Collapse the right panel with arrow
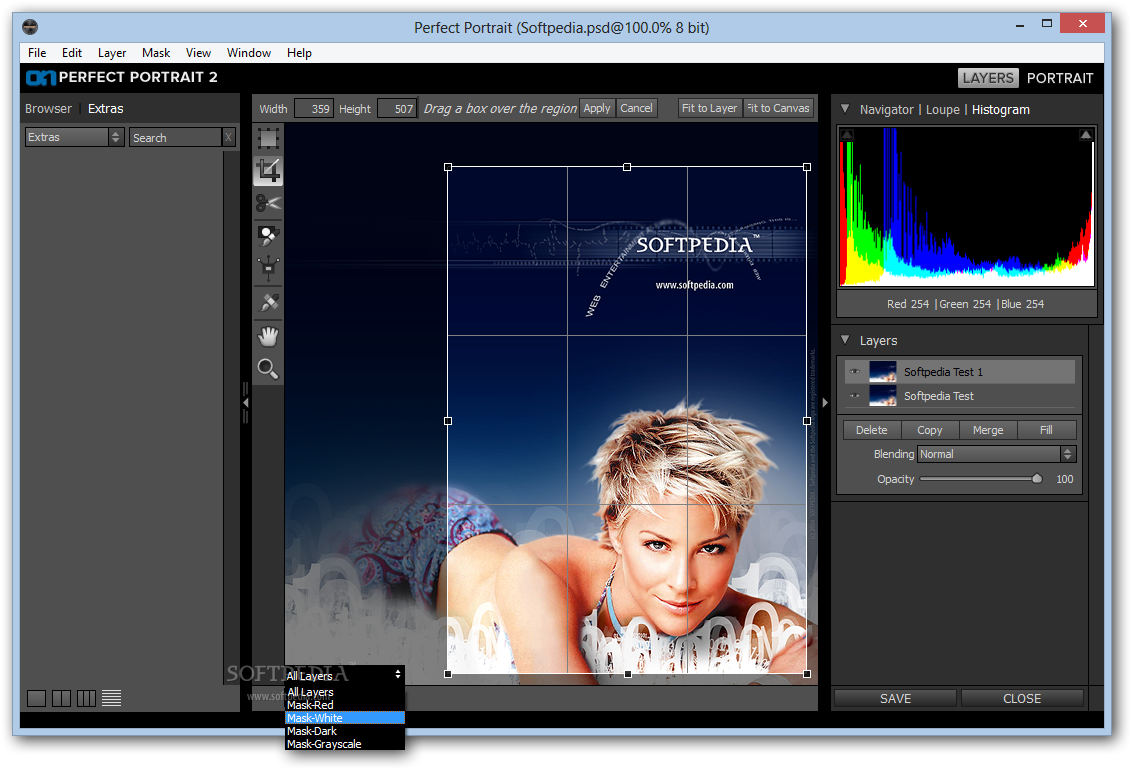 (x=824, y=402)
